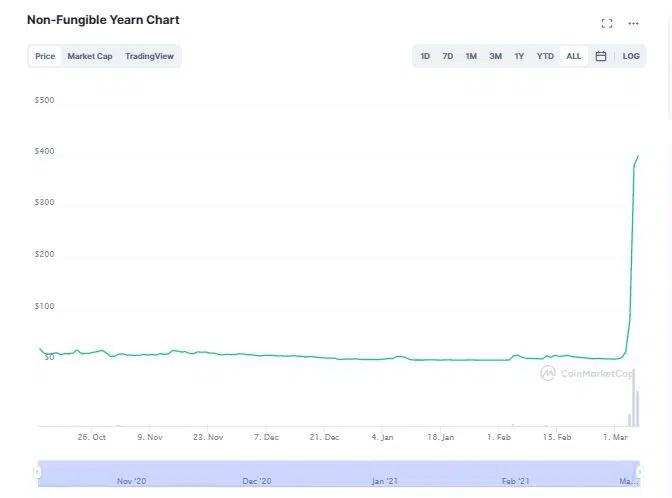The image size is (672, 498).
Task: Click the volume bars at 1. Mar
Action: point(634,408)
